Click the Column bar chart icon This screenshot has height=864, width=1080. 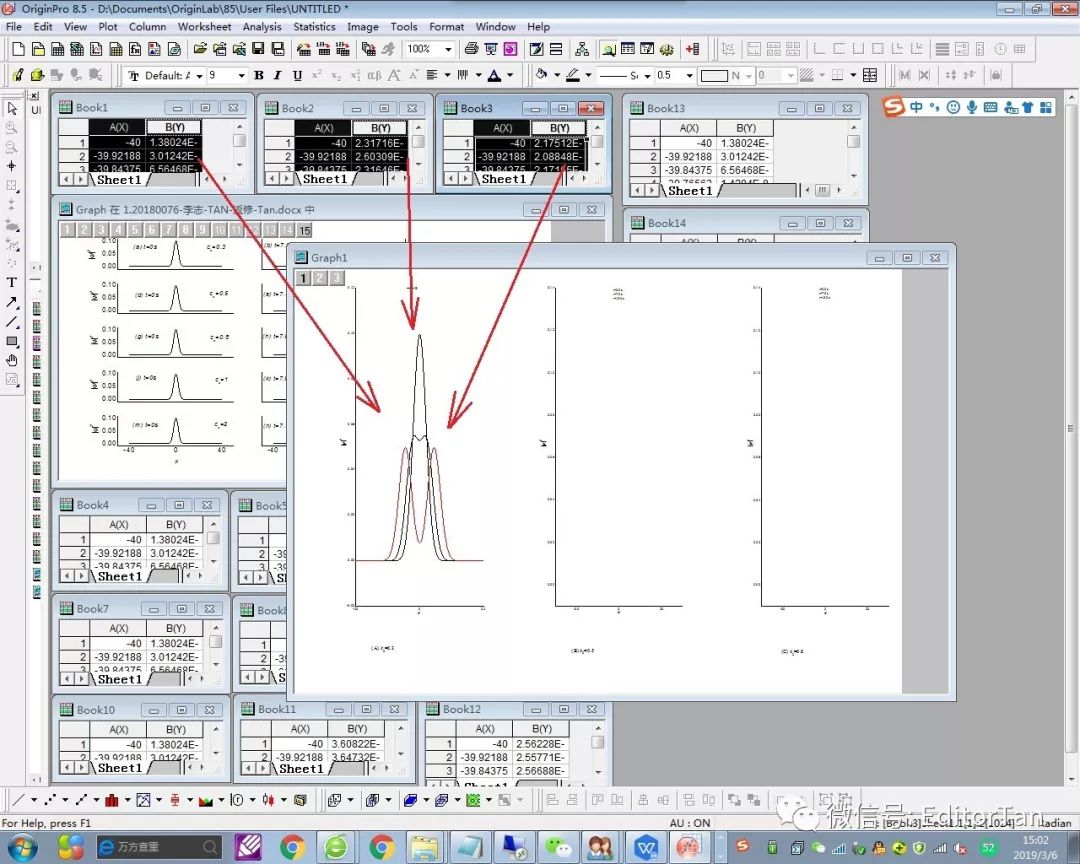(x=112, y=800)
